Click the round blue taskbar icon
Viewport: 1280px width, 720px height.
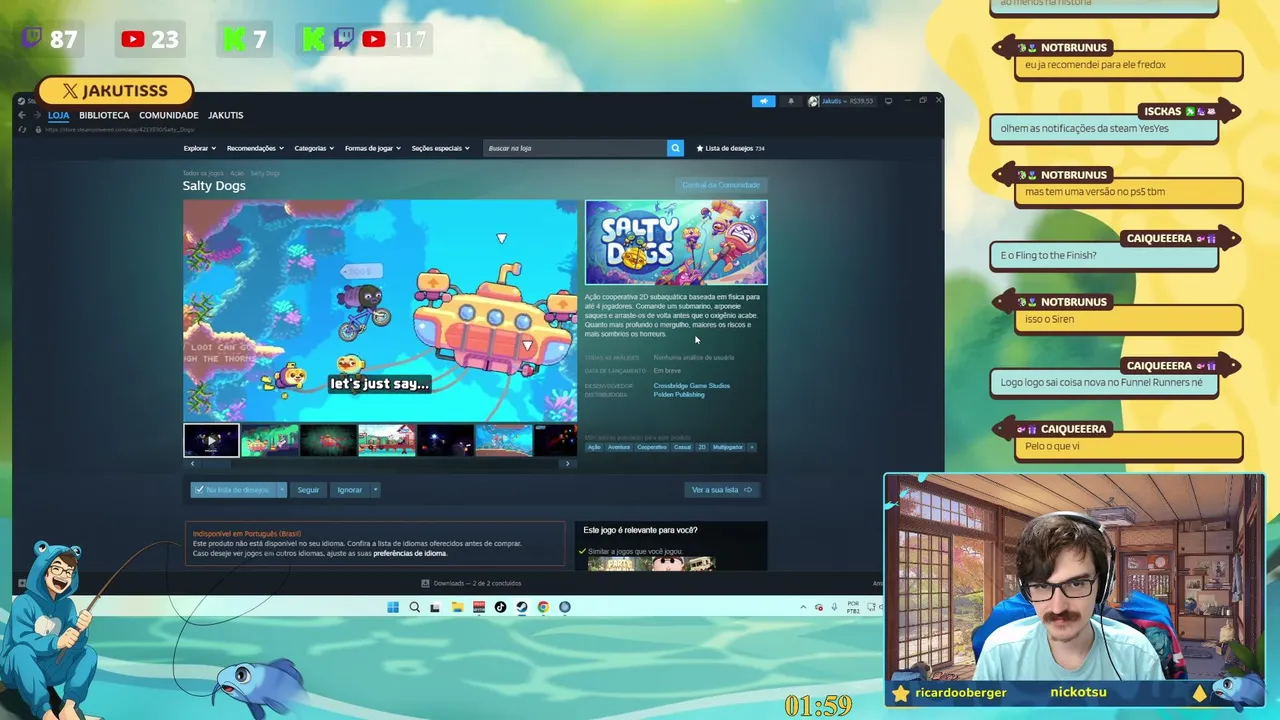[565, 607]
